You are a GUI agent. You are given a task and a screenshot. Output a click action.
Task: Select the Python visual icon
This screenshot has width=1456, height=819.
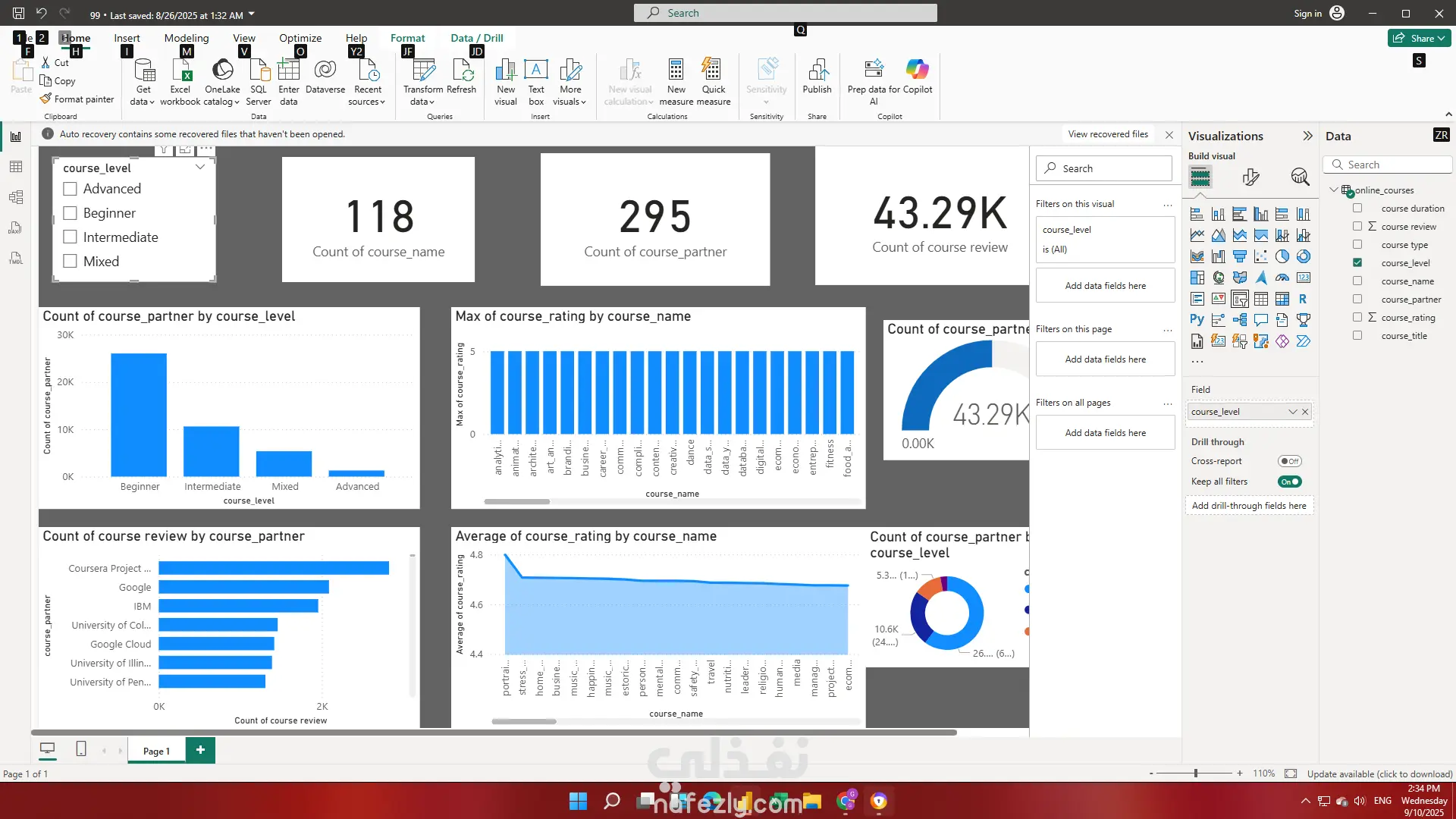[x=1197, y=320]
